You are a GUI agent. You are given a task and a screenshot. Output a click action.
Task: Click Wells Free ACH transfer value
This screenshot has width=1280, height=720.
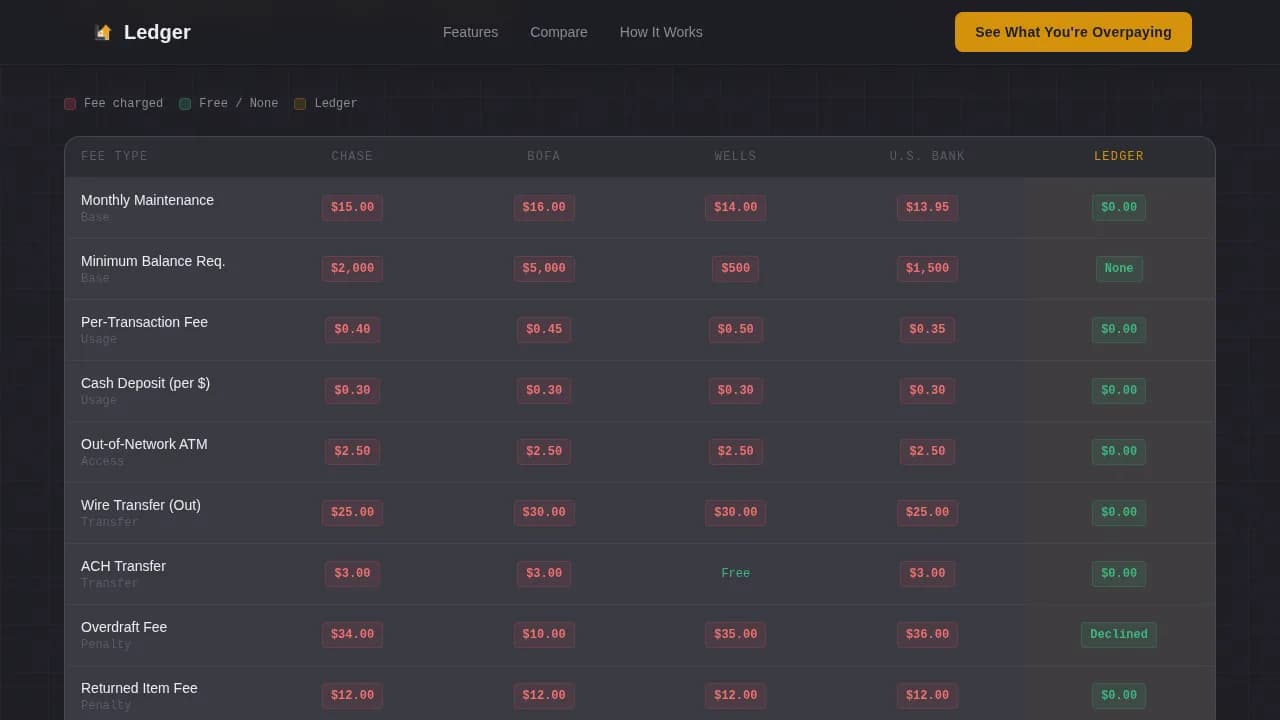[x=735, y=574]
